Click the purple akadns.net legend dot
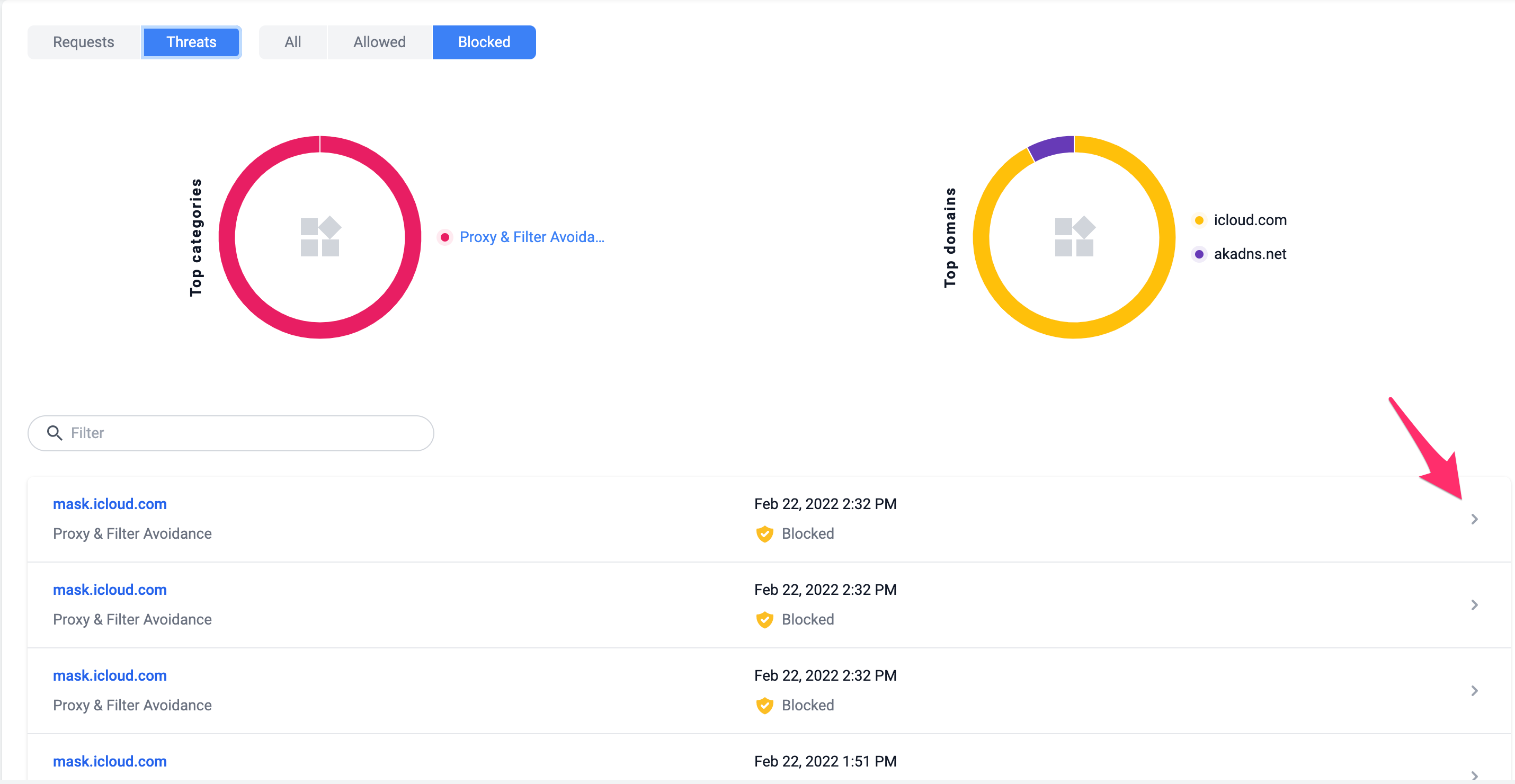The width and height of the screenshot is (1515, 784). tap(1199, 254)
